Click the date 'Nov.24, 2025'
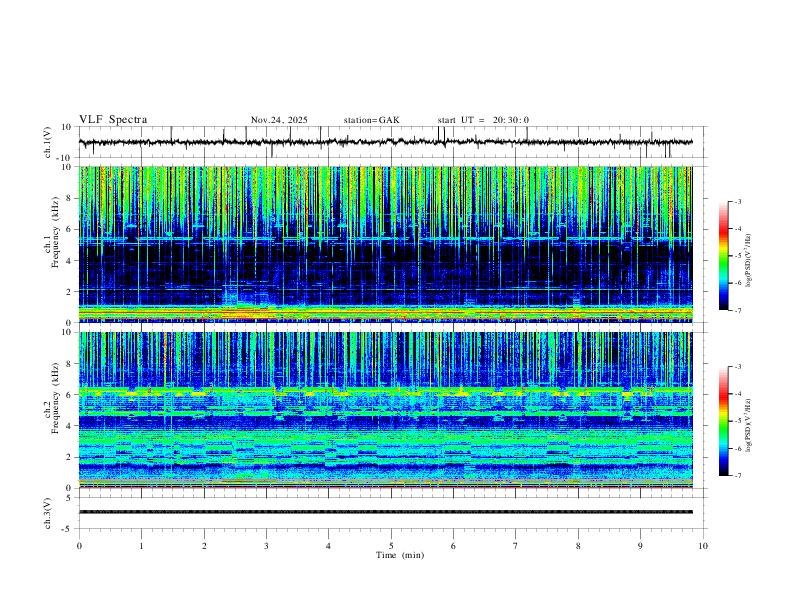 click(279, 120)
